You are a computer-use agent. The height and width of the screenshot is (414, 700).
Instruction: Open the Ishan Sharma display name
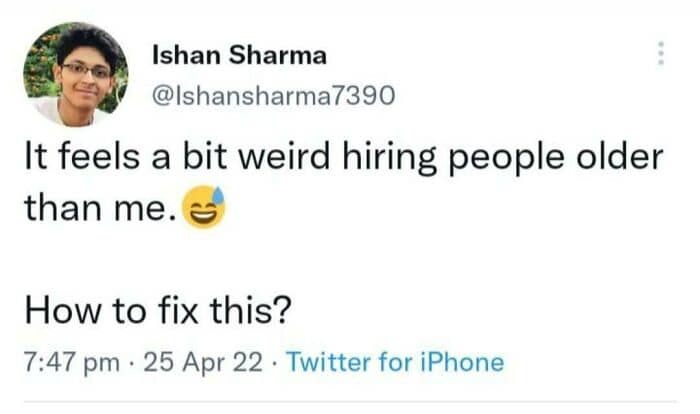click(239, 56)
